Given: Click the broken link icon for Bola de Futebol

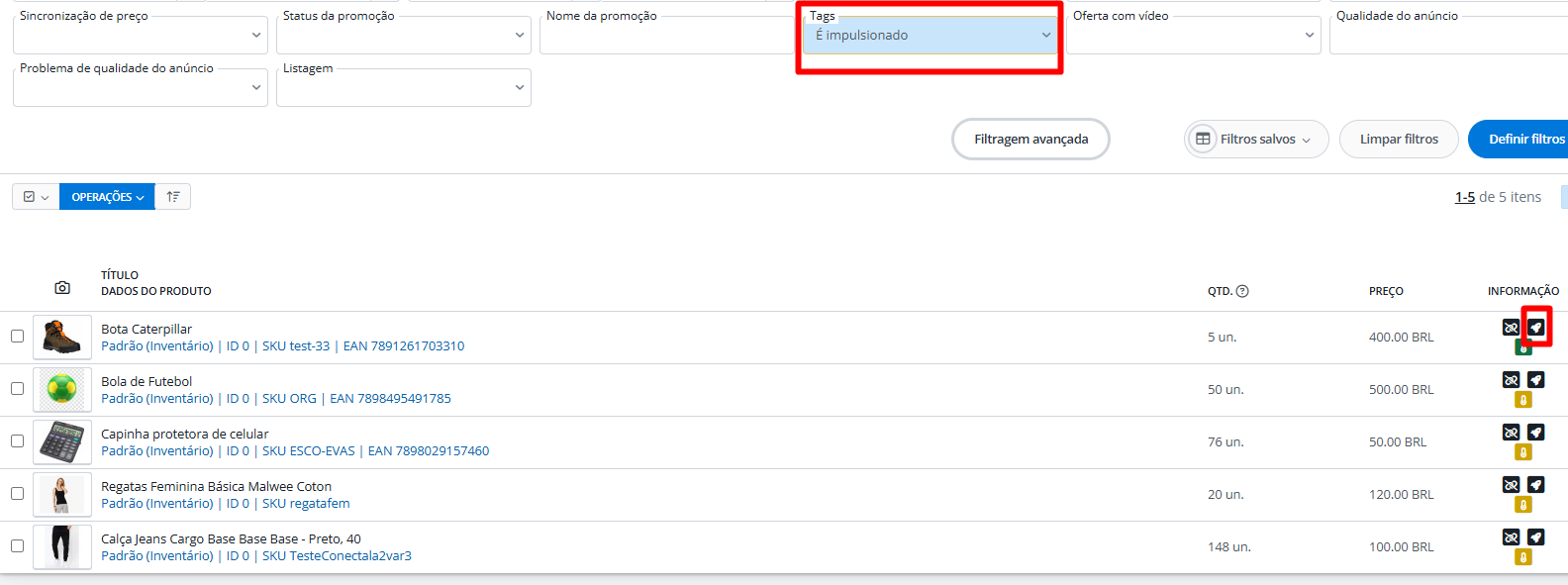Looking at the screenshot, I should [1511, 379].
